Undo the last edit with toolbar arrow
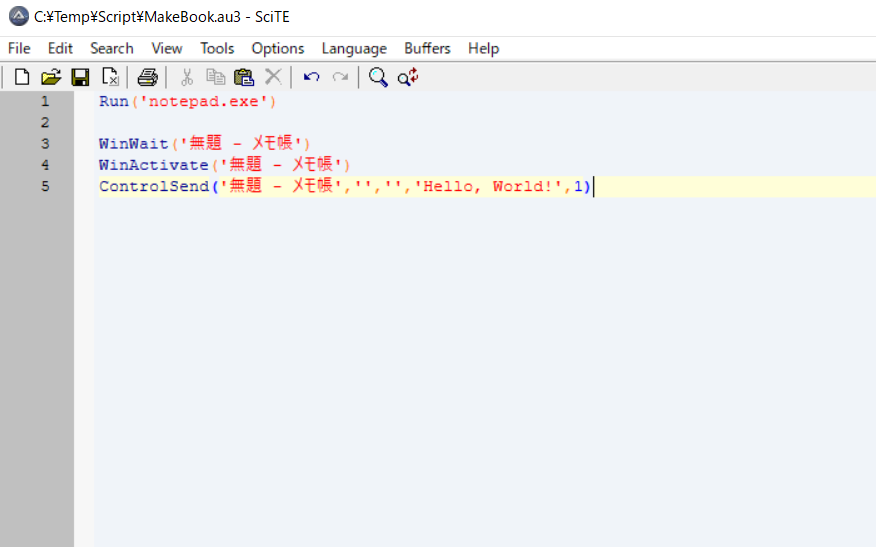Viewport: 876px width, 547px height. tap(311, 77)
